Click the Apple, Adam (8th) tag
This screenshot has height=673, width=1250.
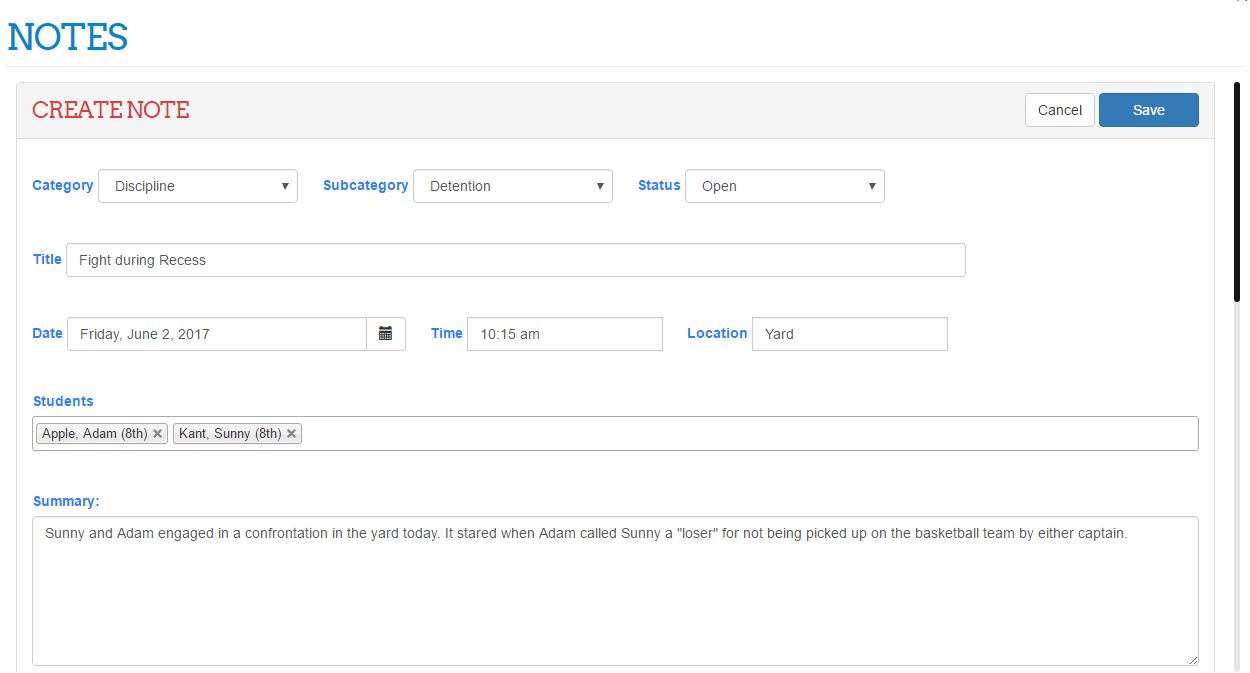point(94,434)
